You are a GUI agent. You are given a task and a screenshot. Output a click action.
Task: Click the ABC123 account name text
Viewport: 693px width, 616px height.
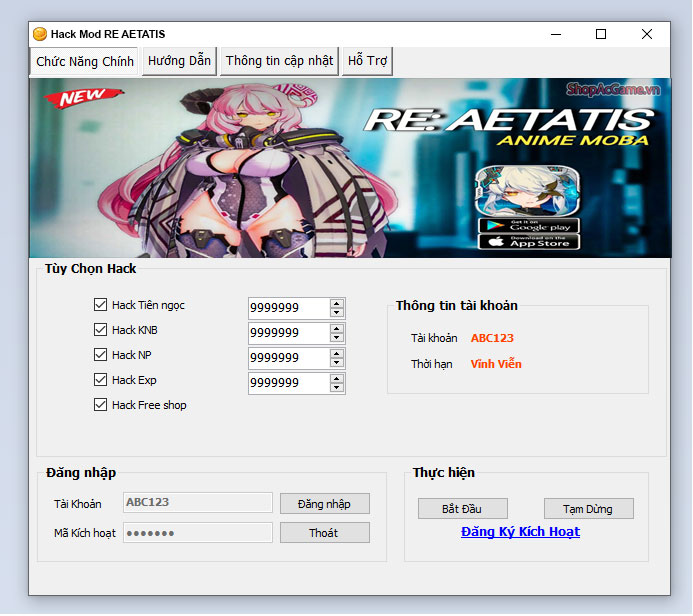492,338
